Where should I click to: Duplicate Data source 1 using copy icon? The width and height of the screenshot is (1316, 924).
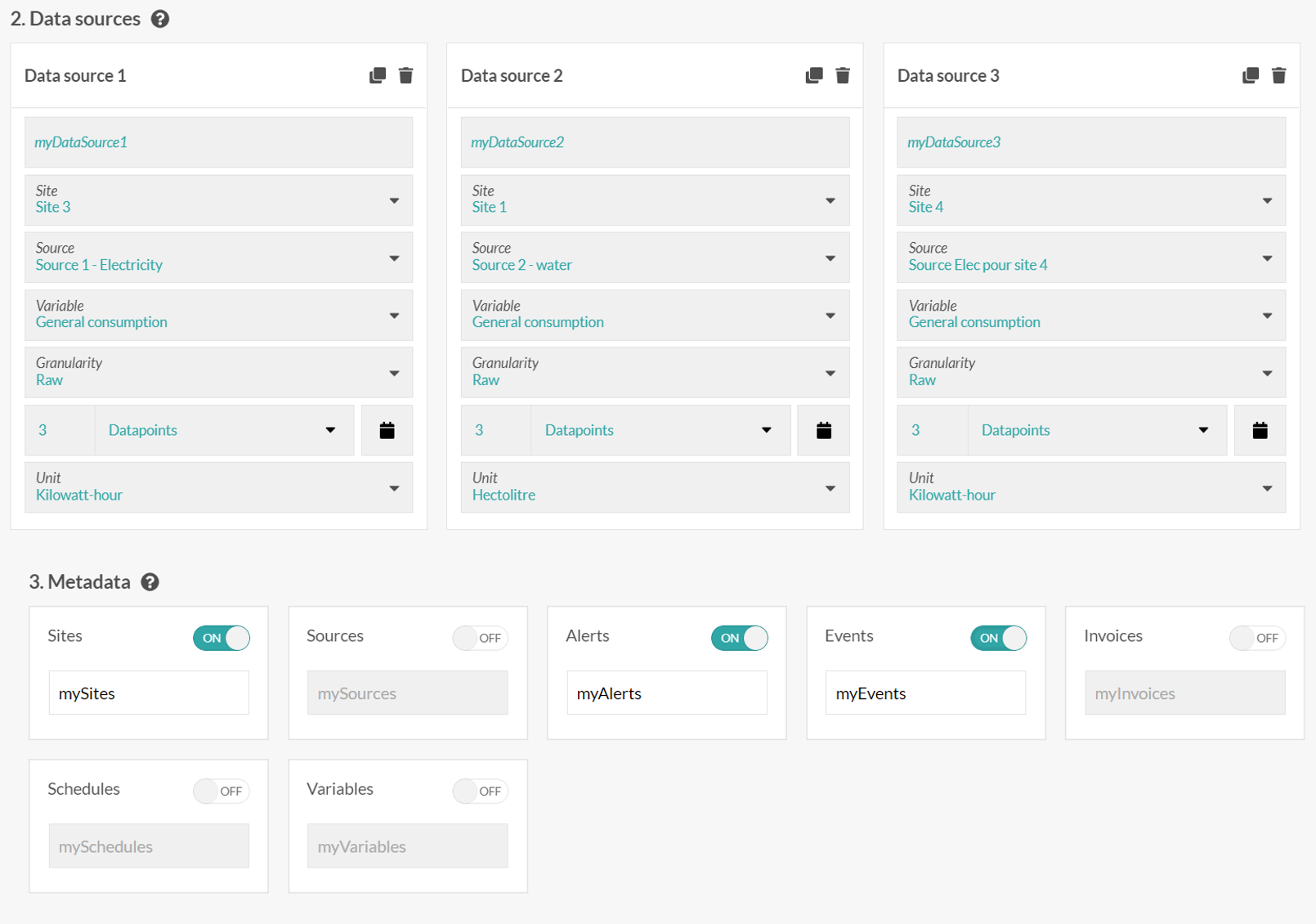coord(377,75)
